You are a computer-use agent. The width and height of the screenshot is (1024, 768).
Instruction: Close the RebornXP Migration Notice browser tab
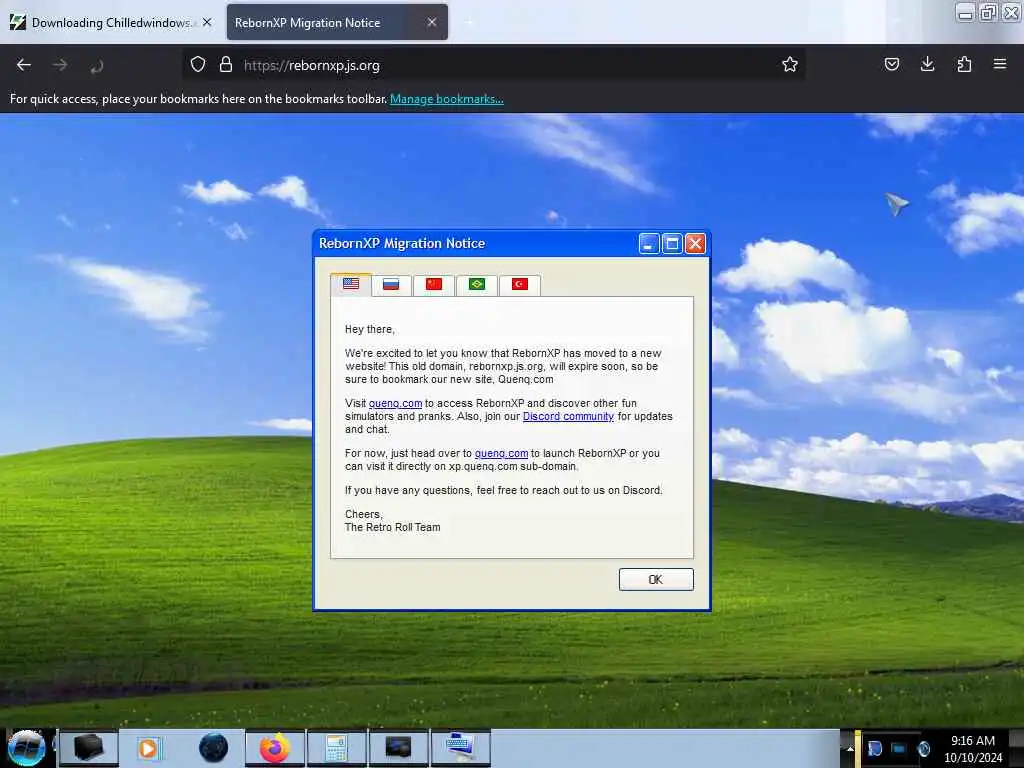pyautogui.click(x=432, y=22)
